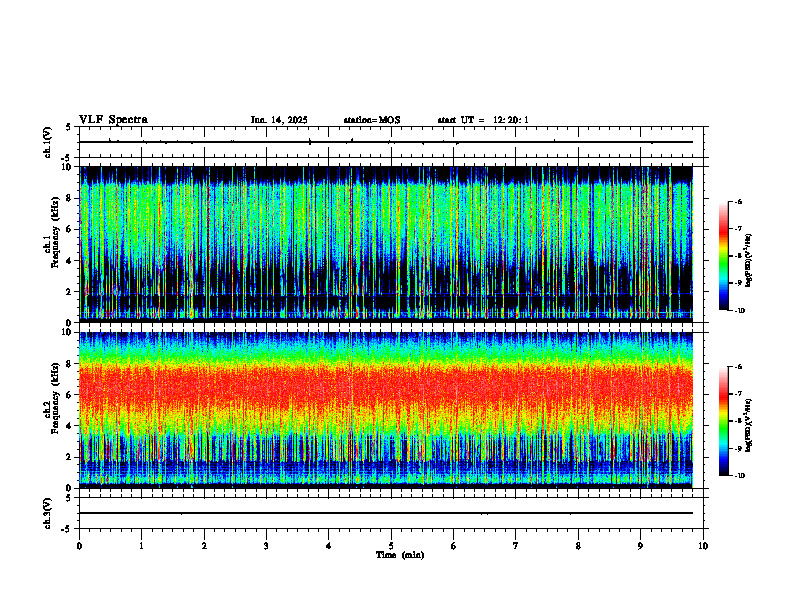Click the ch.3(V) waveform axis label
Viewport: 792px width, 612px height.
48,513
